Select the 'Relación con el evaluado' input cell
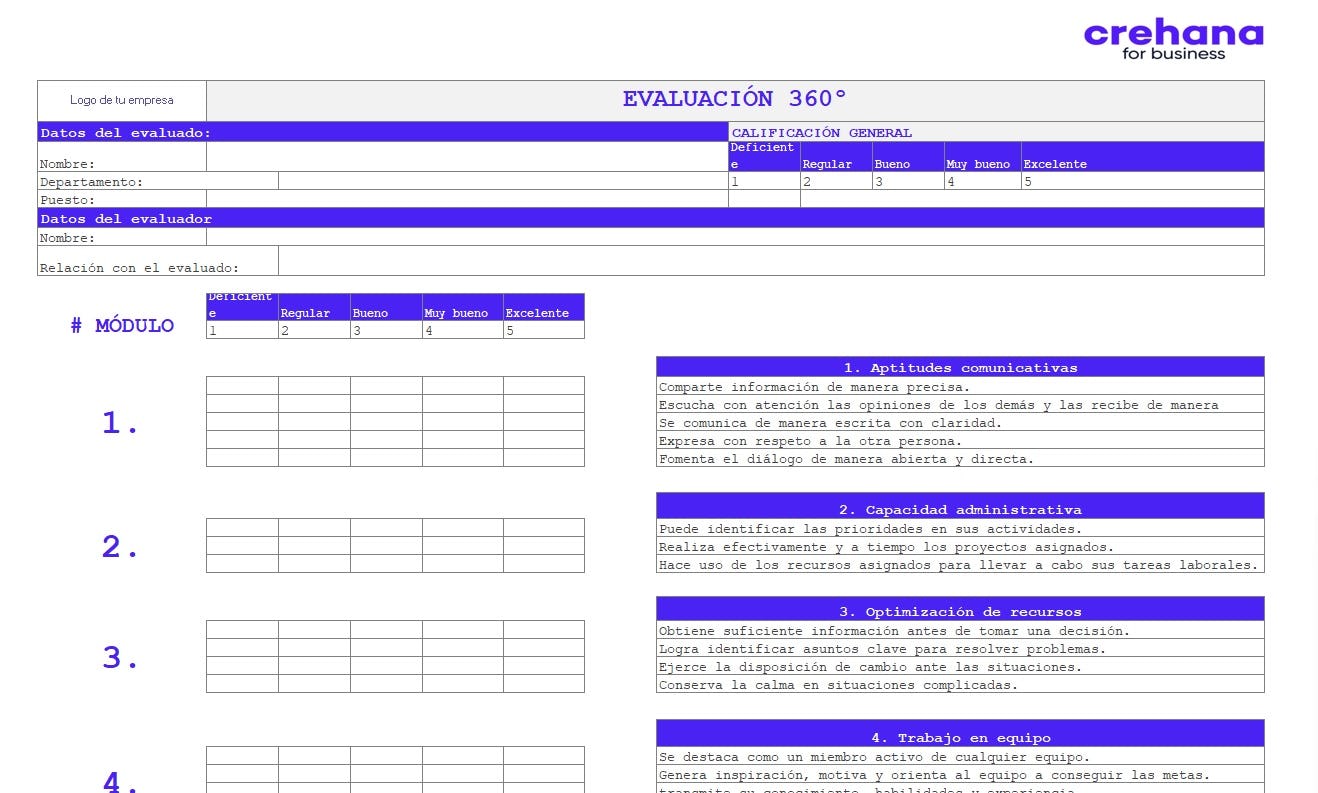Image resolution: width=1318 pixels, height=793 pixels. click(770, 260)
